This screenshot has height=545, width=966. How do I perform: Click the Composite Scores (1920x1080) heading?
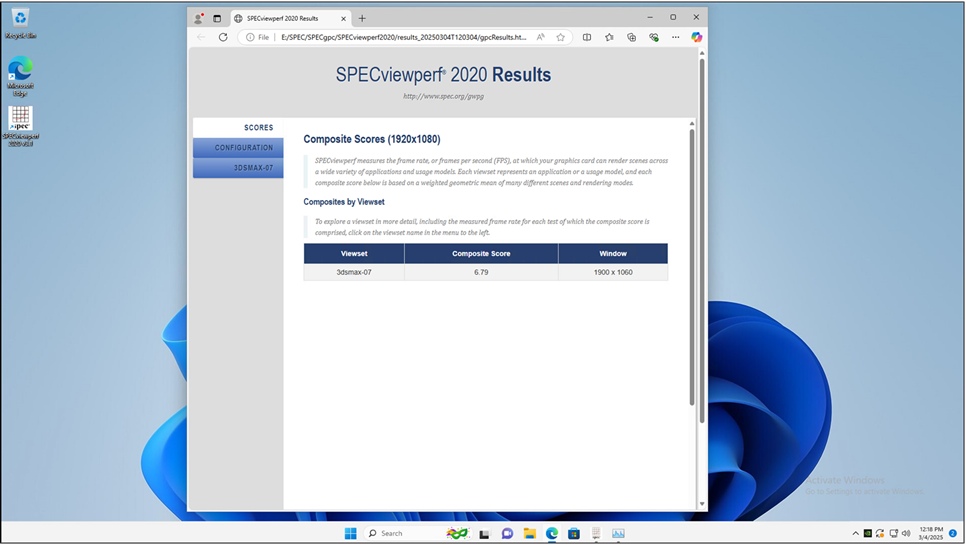tap(372, 139)
